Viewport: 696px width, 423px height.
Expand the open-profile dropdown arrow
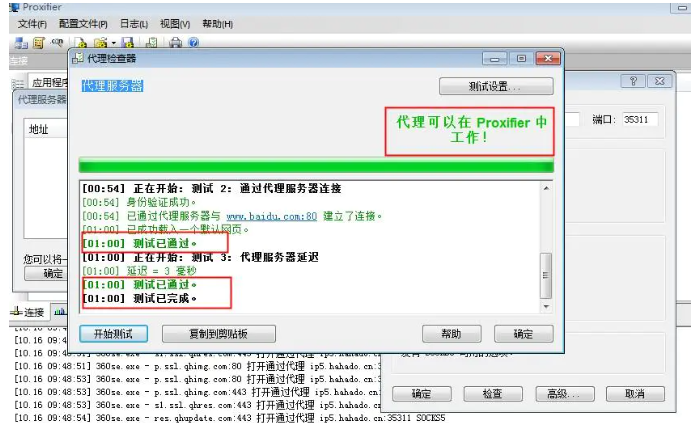point(114,43)
